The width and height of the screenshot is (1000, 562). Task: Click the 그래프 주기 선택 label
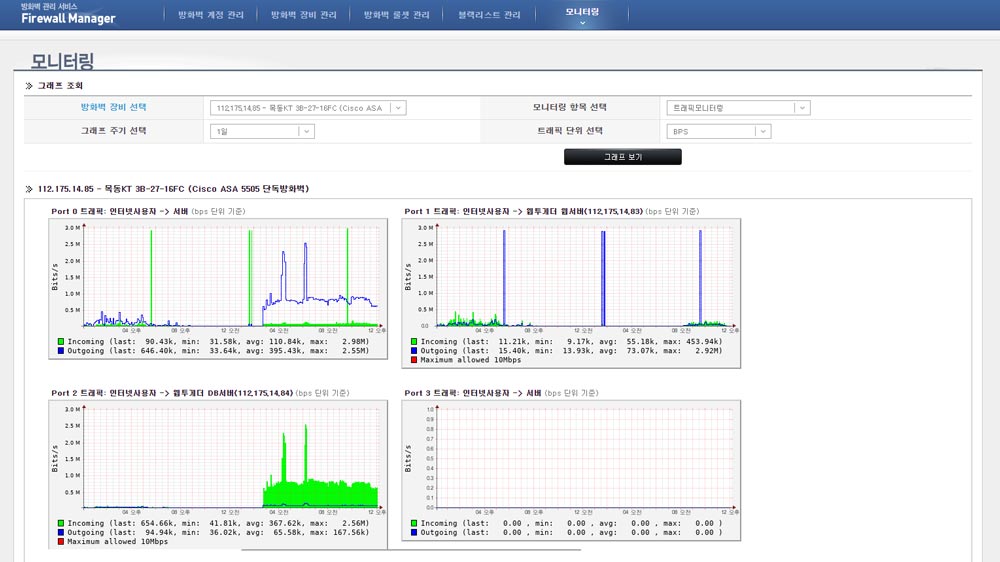coord(114,131)
